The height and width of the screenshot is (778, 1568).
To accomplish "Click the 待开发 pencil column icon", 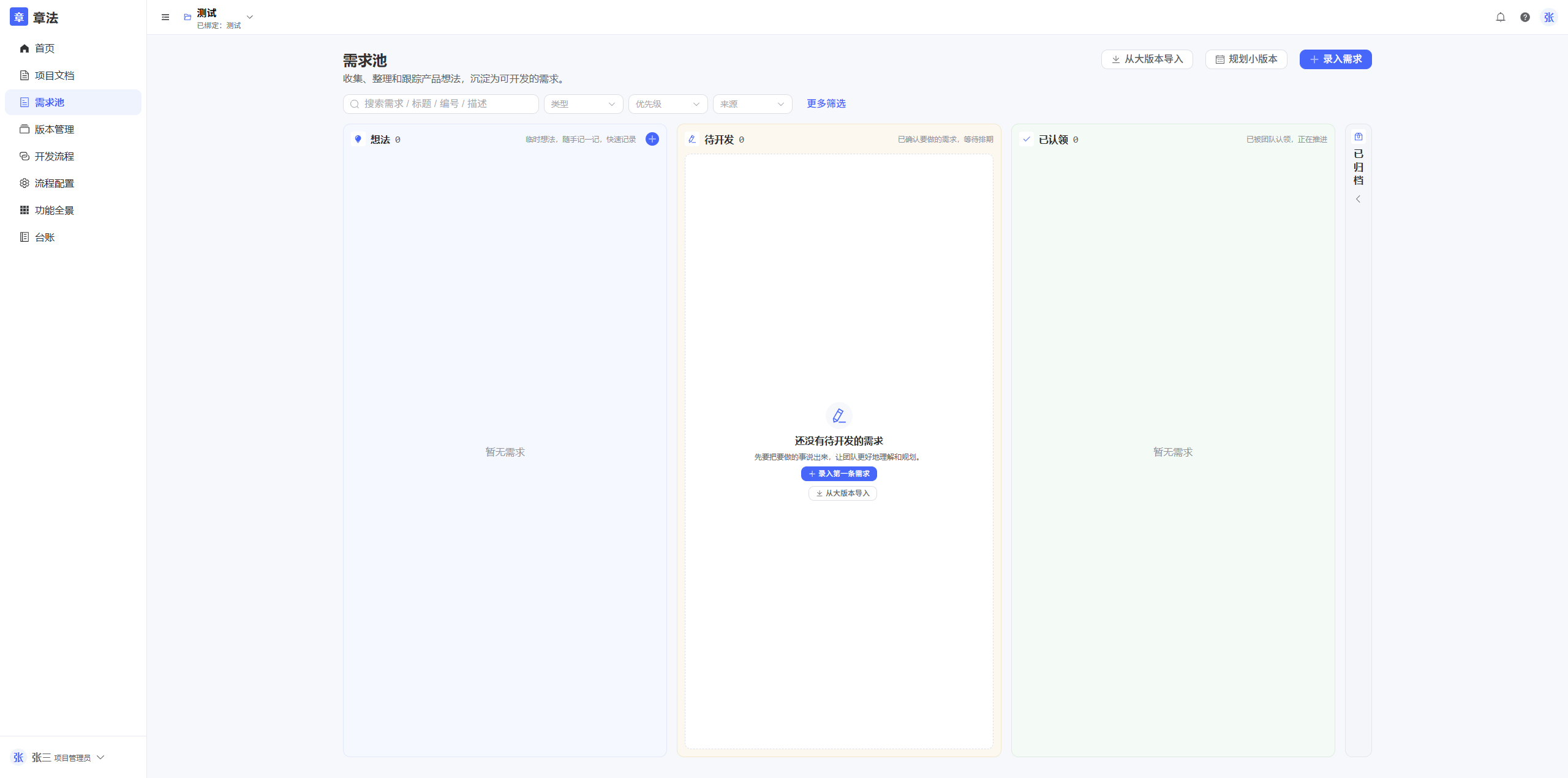I will click(692, 139).
